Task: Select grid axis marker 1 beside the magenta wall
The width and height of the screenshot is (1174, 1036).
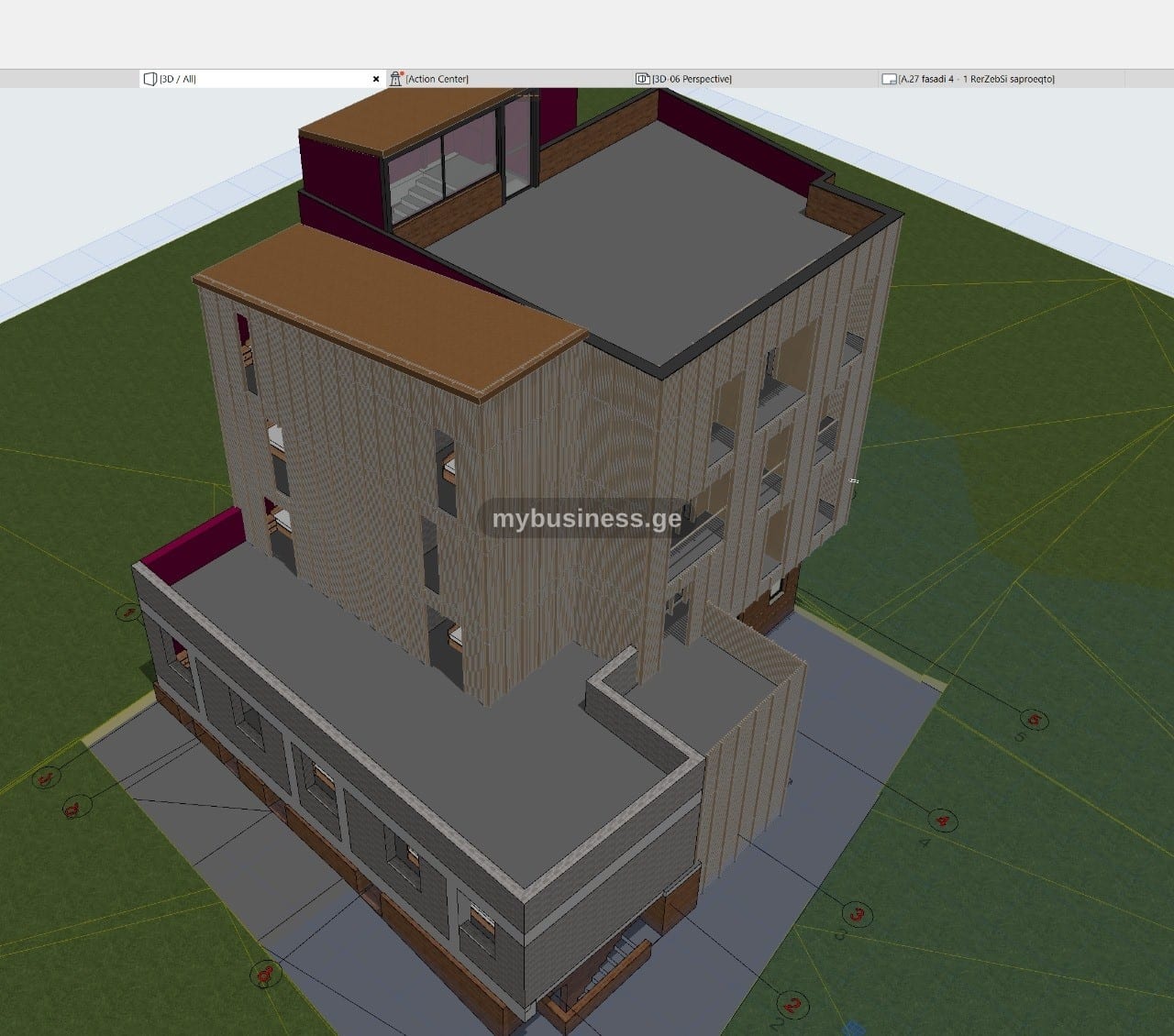Action: pos(128,612)
